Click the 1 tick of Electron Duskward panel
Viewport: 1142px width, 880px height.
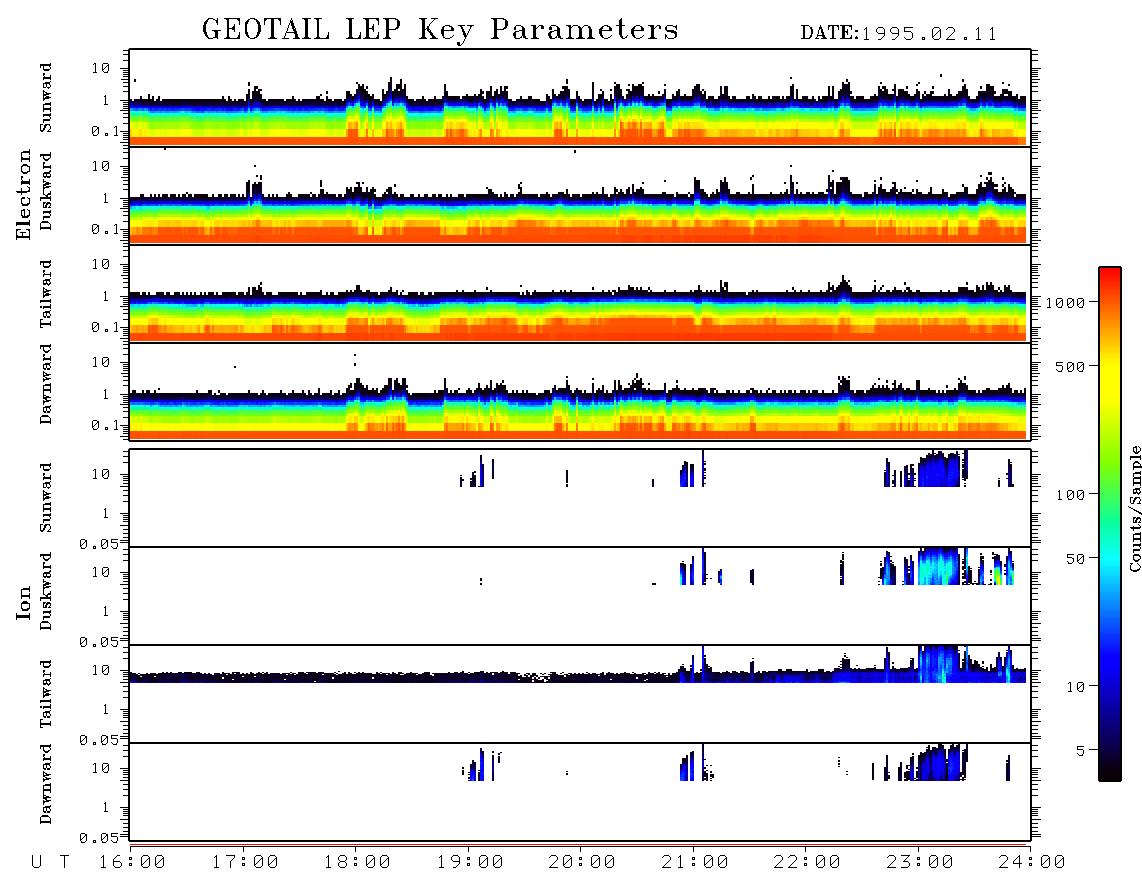106,198
